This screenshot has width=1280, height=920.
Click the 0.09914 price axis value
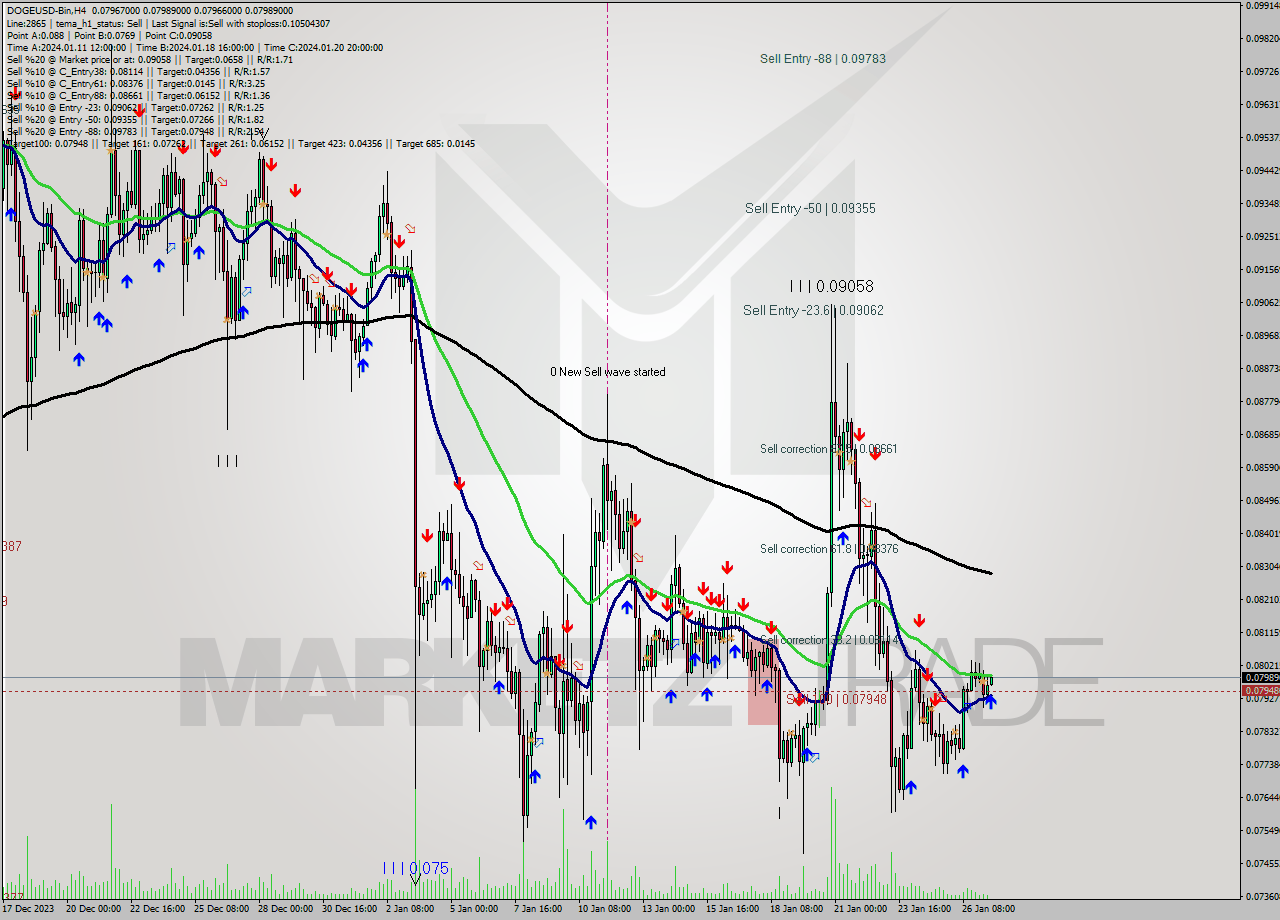point(1262,5)
